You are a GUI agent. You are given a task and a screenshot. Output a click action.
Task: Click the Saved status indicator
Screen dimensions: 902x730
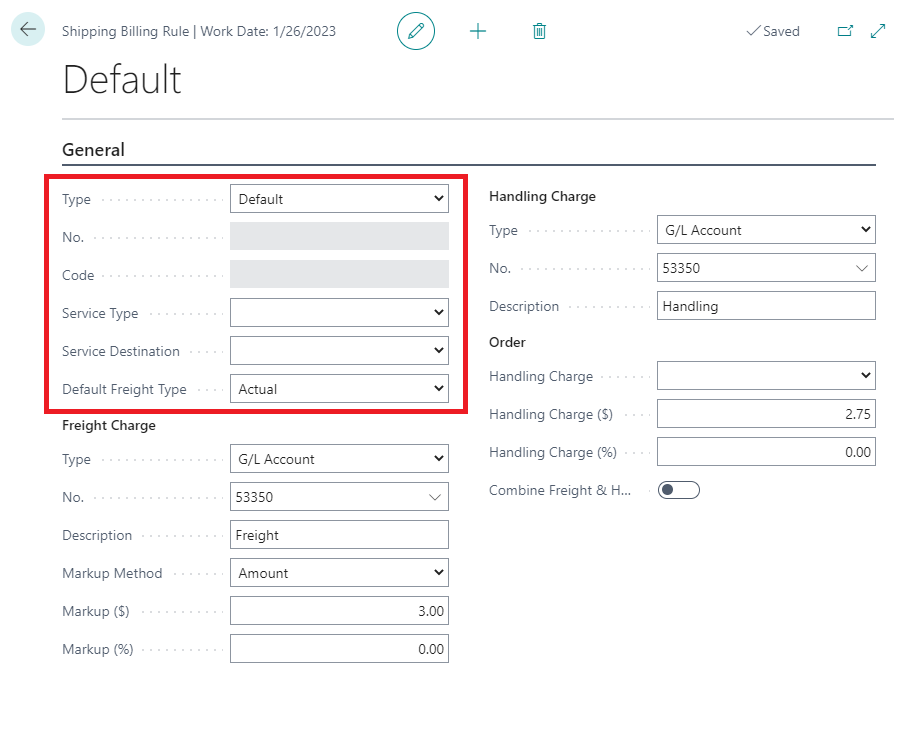coord(773,31)
